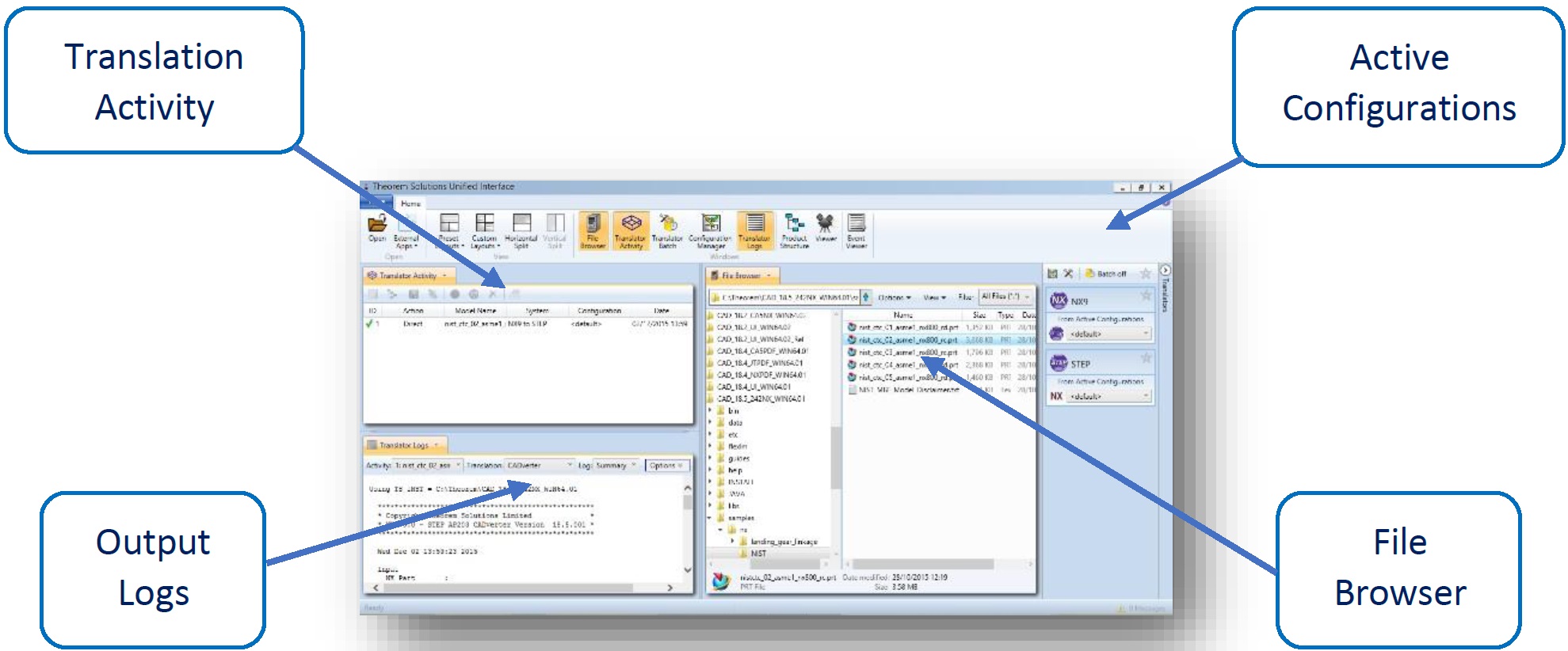Click the Translator Activity tab dropdown arrow
This screenshot has width=1568, height=651.
pos(444,276)
